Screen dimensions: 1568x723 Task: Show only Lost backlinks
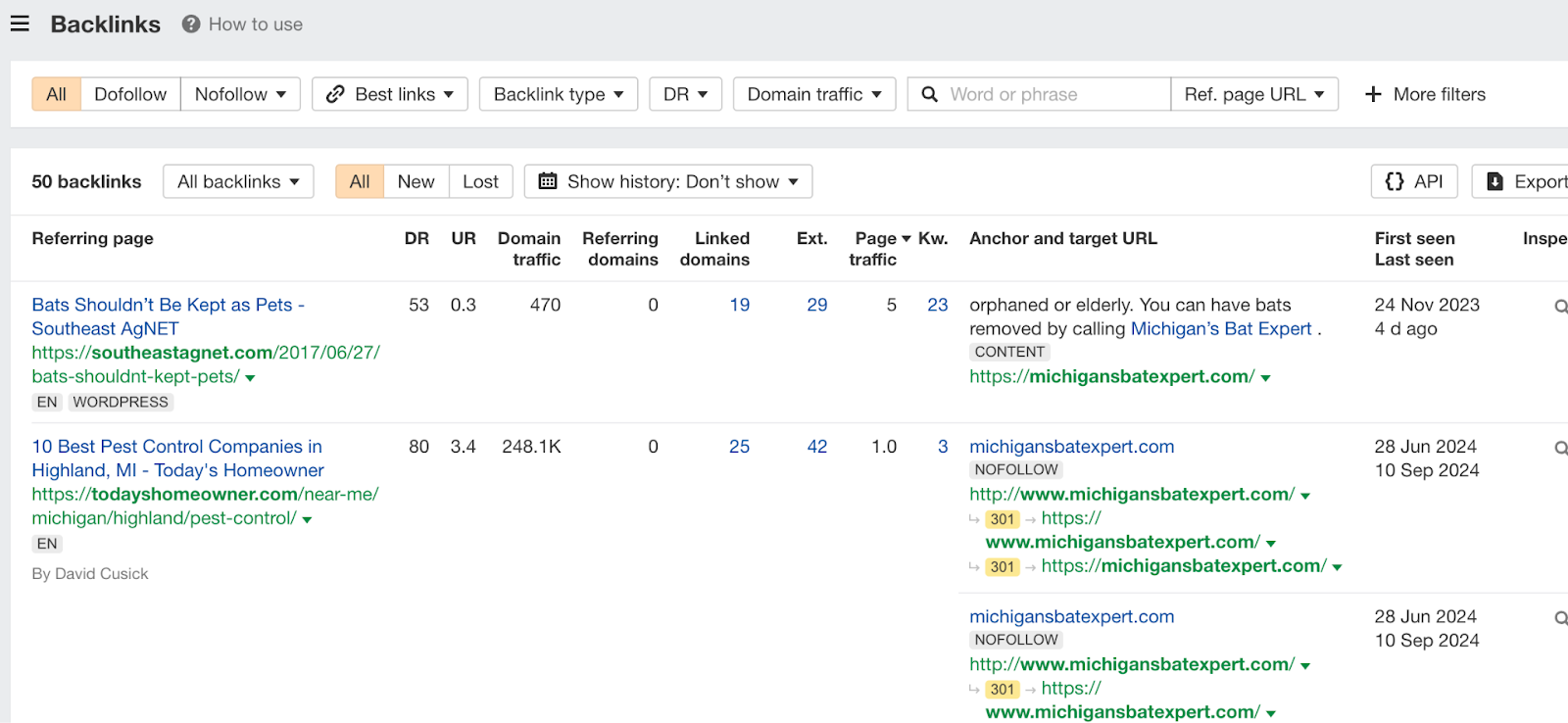click(480, 181)
